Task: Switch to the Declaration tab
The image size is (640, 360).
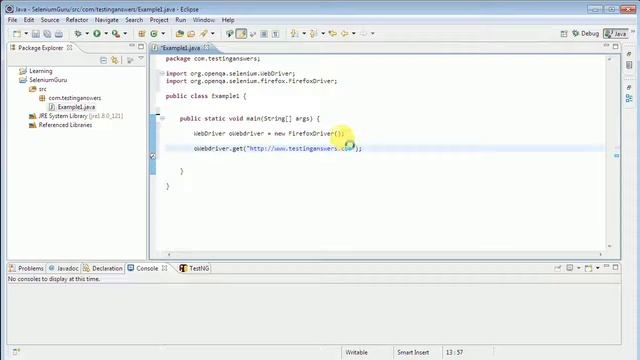Action: (102, 269)
